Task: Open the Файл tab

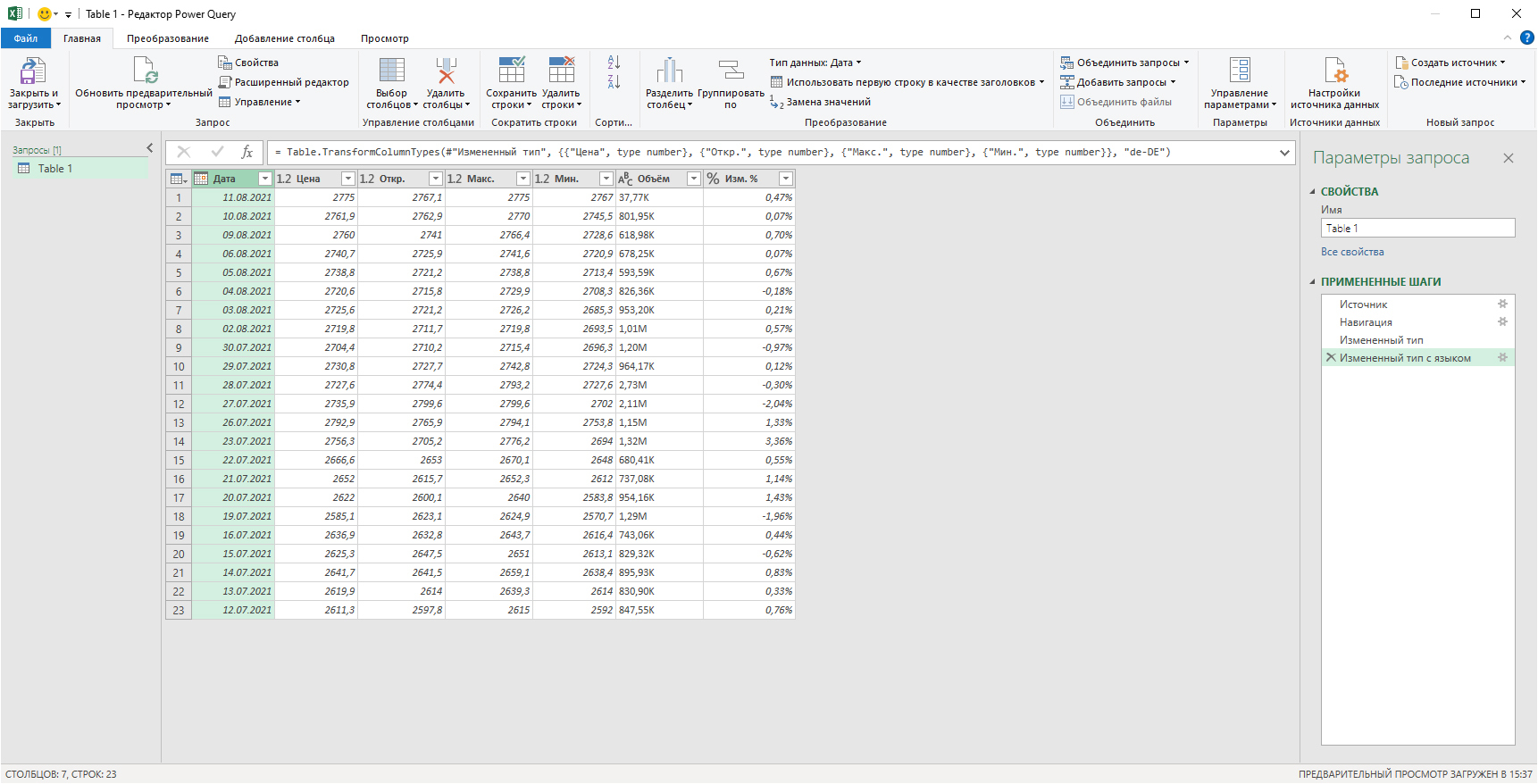Action: 26,38
